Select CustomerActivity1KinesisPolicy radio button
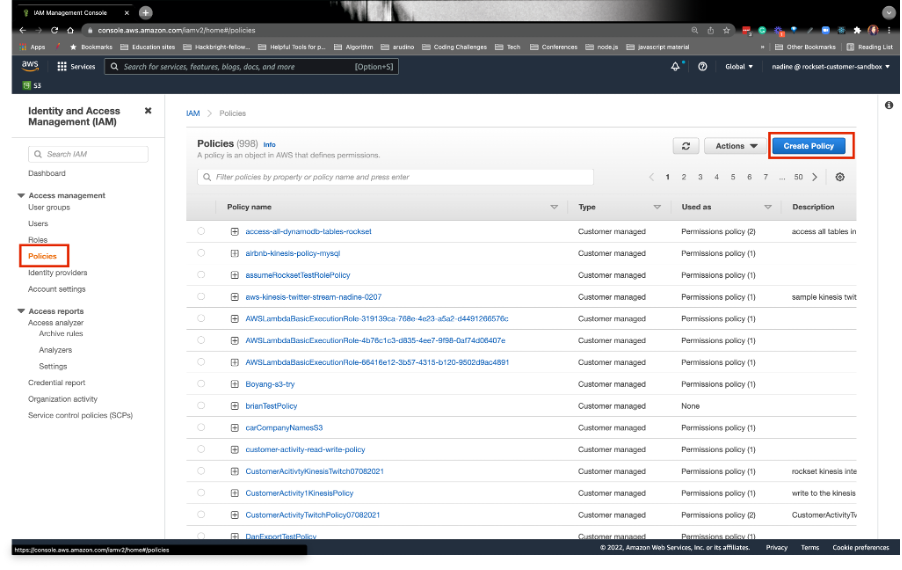Screen dimensions: 902x570 (201, 493)
